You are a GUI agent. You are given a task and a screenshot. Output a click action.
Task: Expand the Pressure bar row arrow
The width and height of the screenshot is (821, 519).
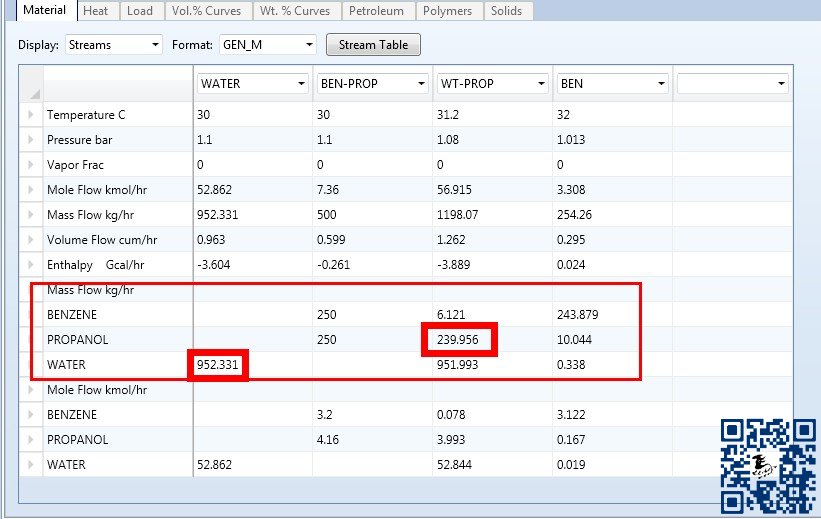coord(31,140)
